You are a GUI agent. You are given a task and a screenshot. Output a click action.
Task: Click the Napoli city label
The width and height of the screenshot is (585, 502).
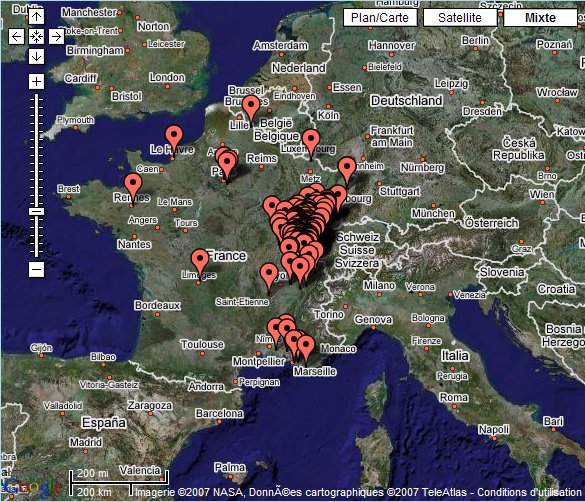494,429
